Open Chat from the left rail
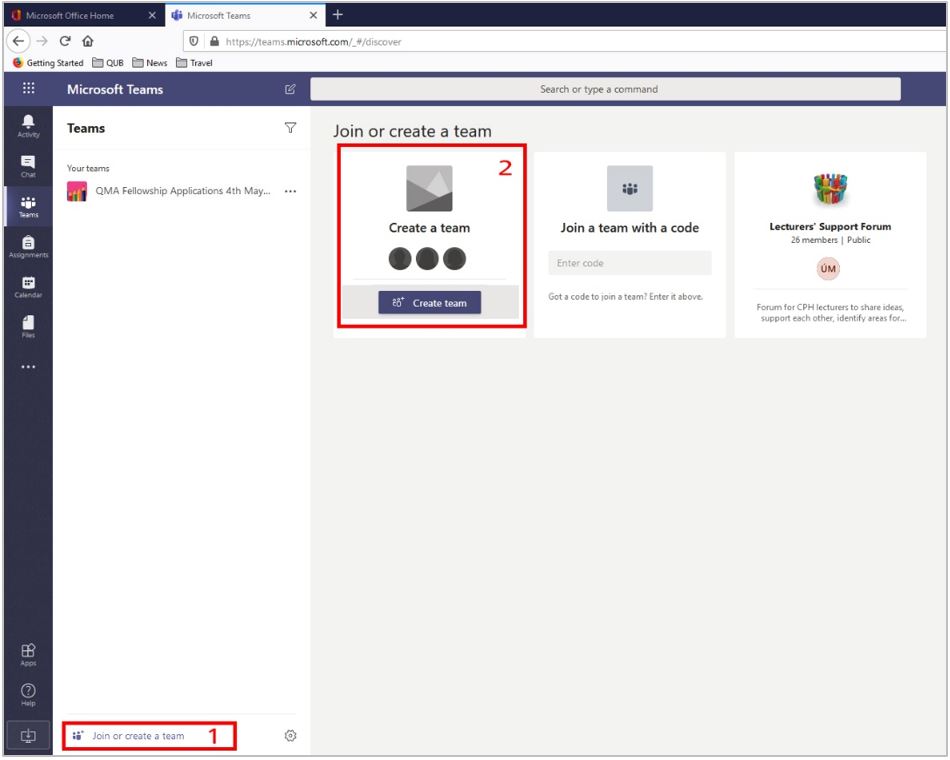The image size is (950, 760). [x=28, y=165]
